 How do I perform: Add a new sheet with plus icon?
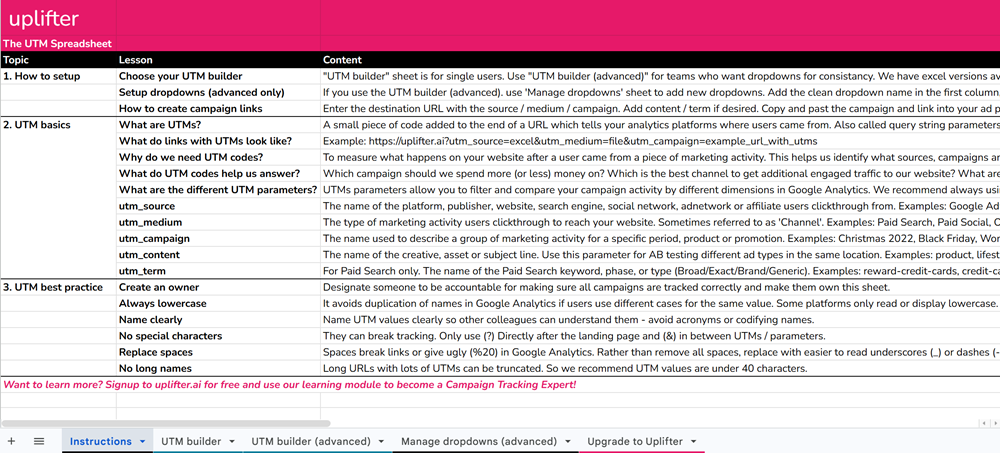coord(11,441)
